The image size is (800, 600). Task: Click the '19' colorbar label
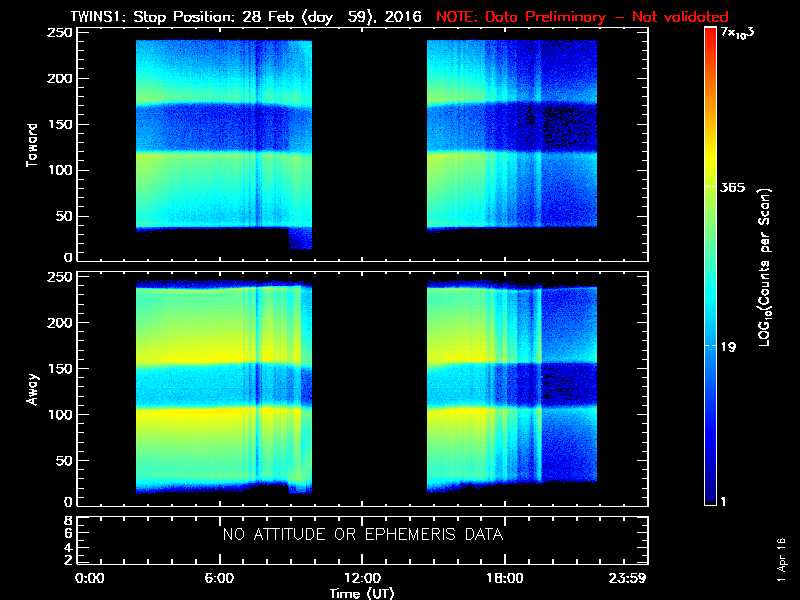729,347
